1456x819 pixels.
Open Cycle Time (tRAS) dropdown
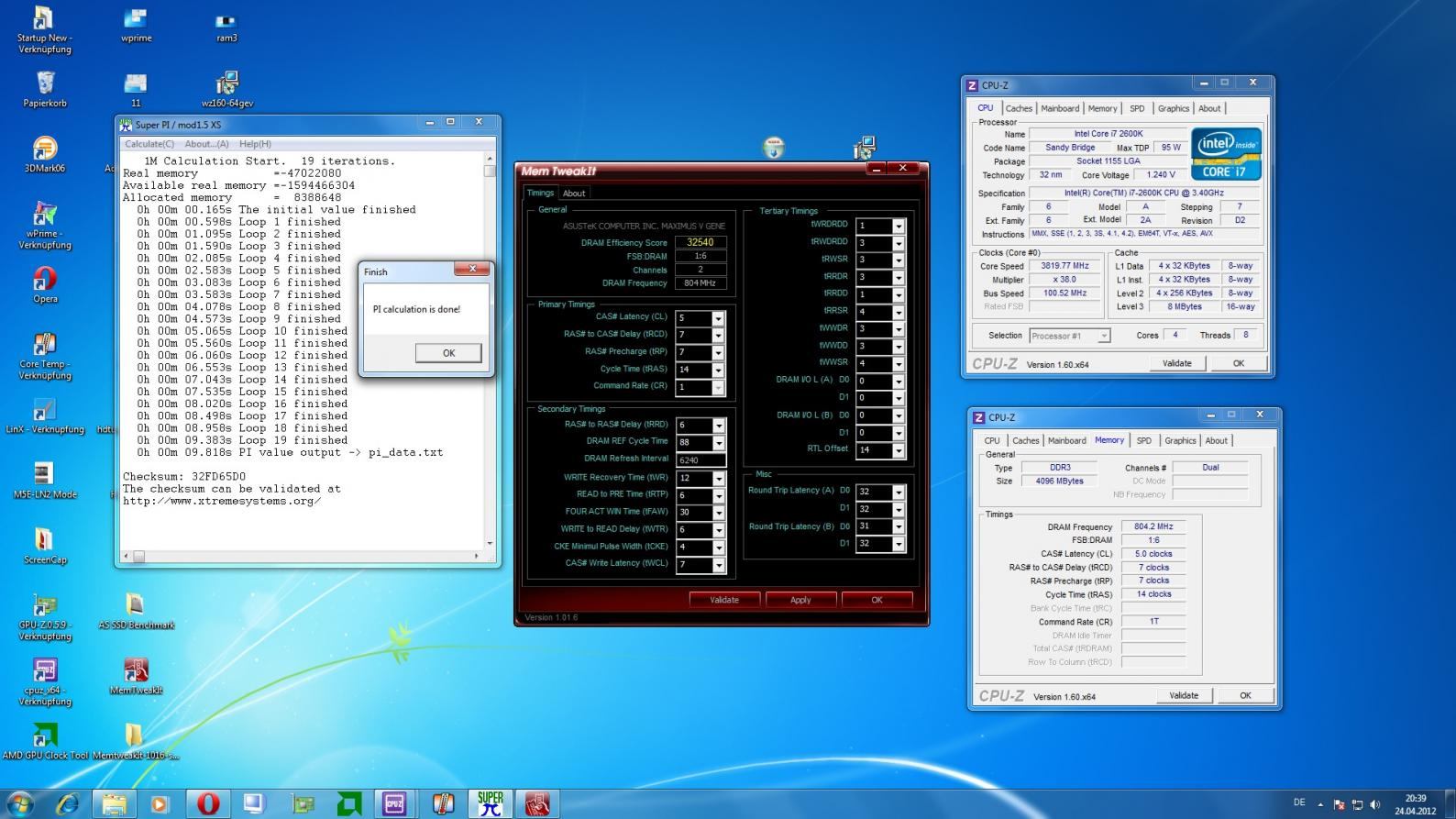pyautogui.click(x=718, y=370)
